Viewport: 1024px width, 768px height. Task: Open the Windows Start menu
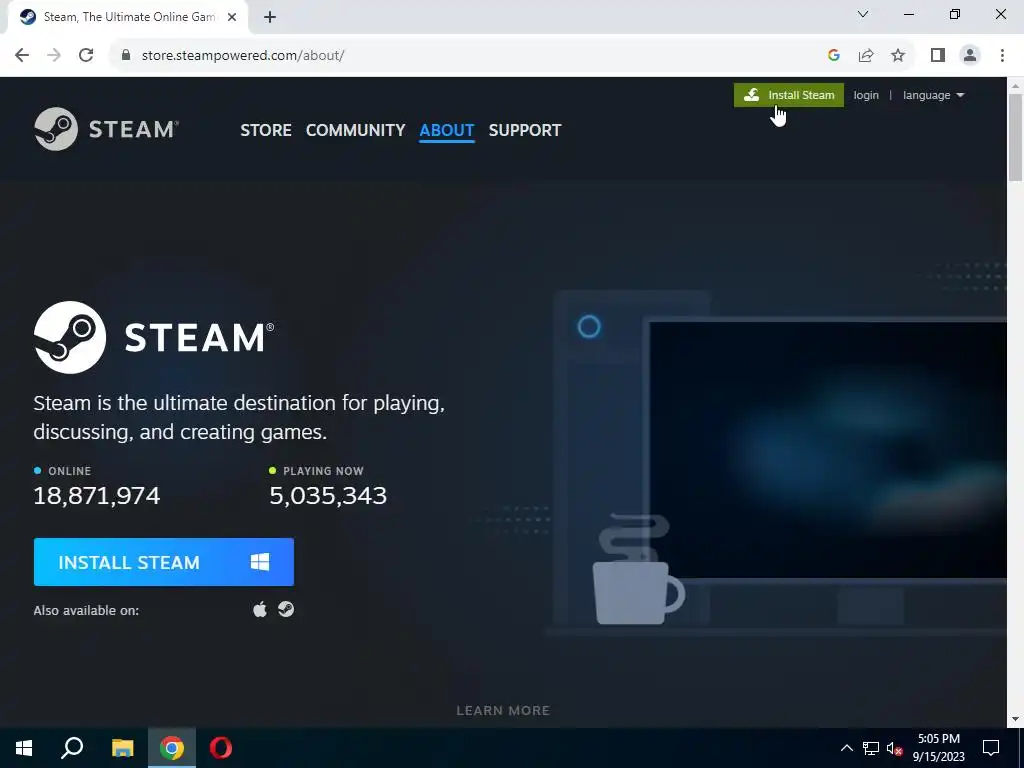coord(24,748)
